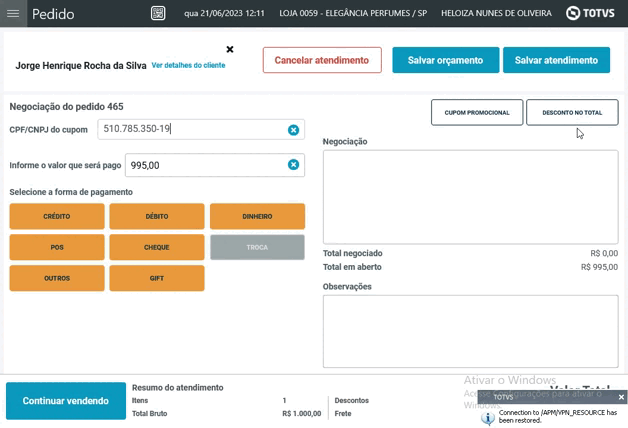Click the CPF/CNPJ do cupom input
Viewport: 628px width, 428px height.
click(x=190, y=130)
